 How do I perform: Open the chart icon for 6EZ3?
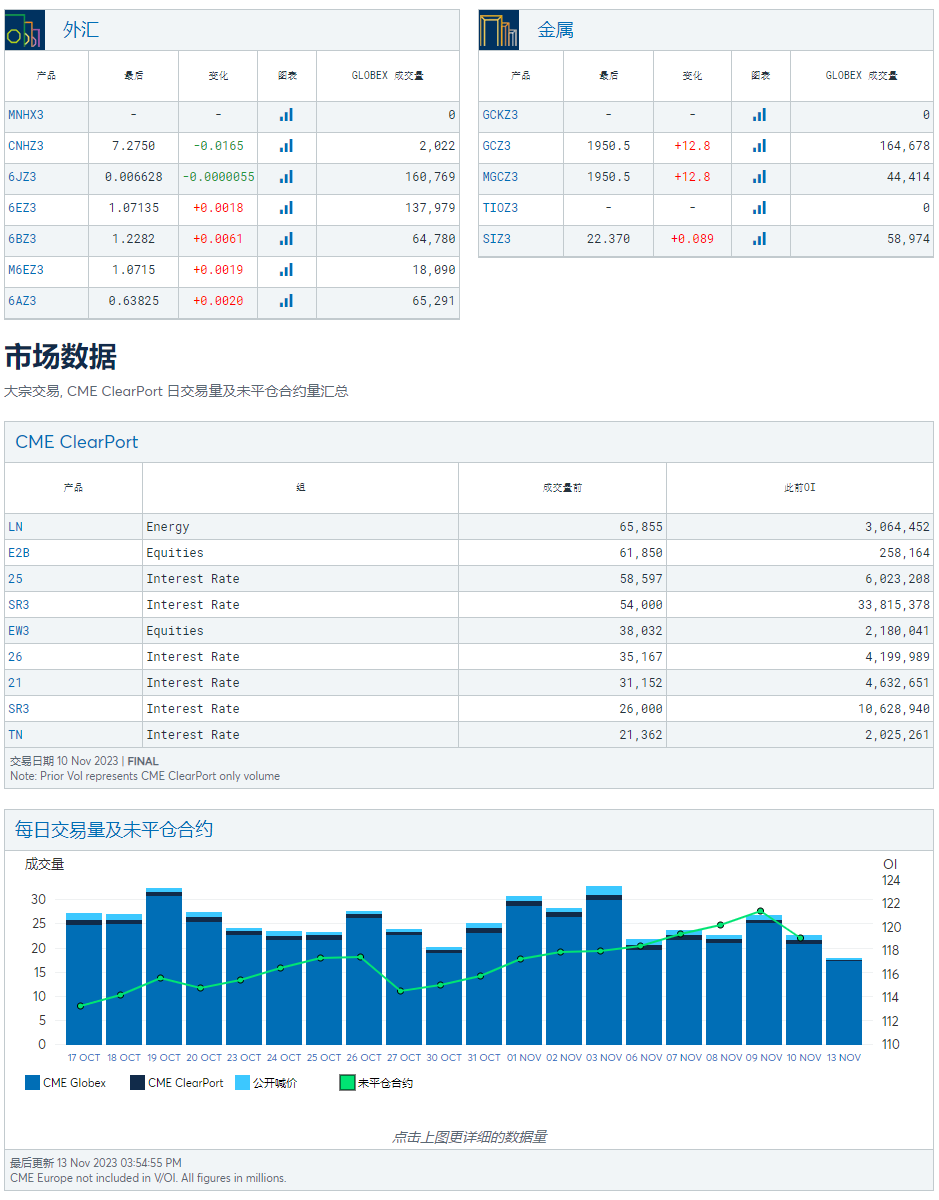[287, 208]
